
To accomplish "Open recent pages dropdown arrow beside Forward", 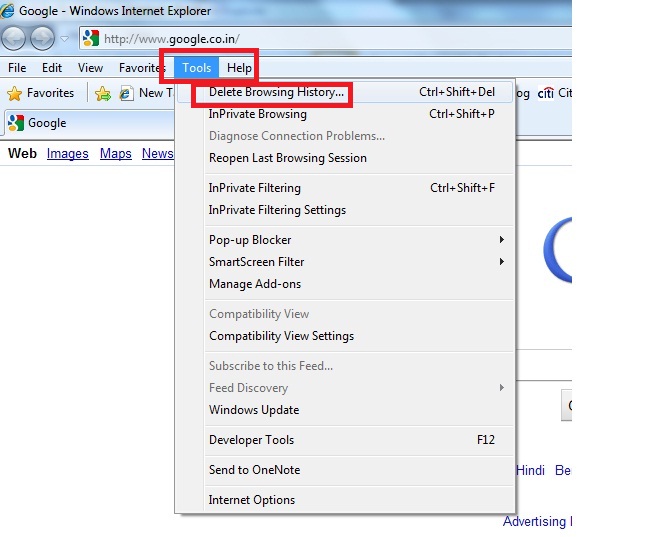I will pyautogui.click(x=65, y=39).
